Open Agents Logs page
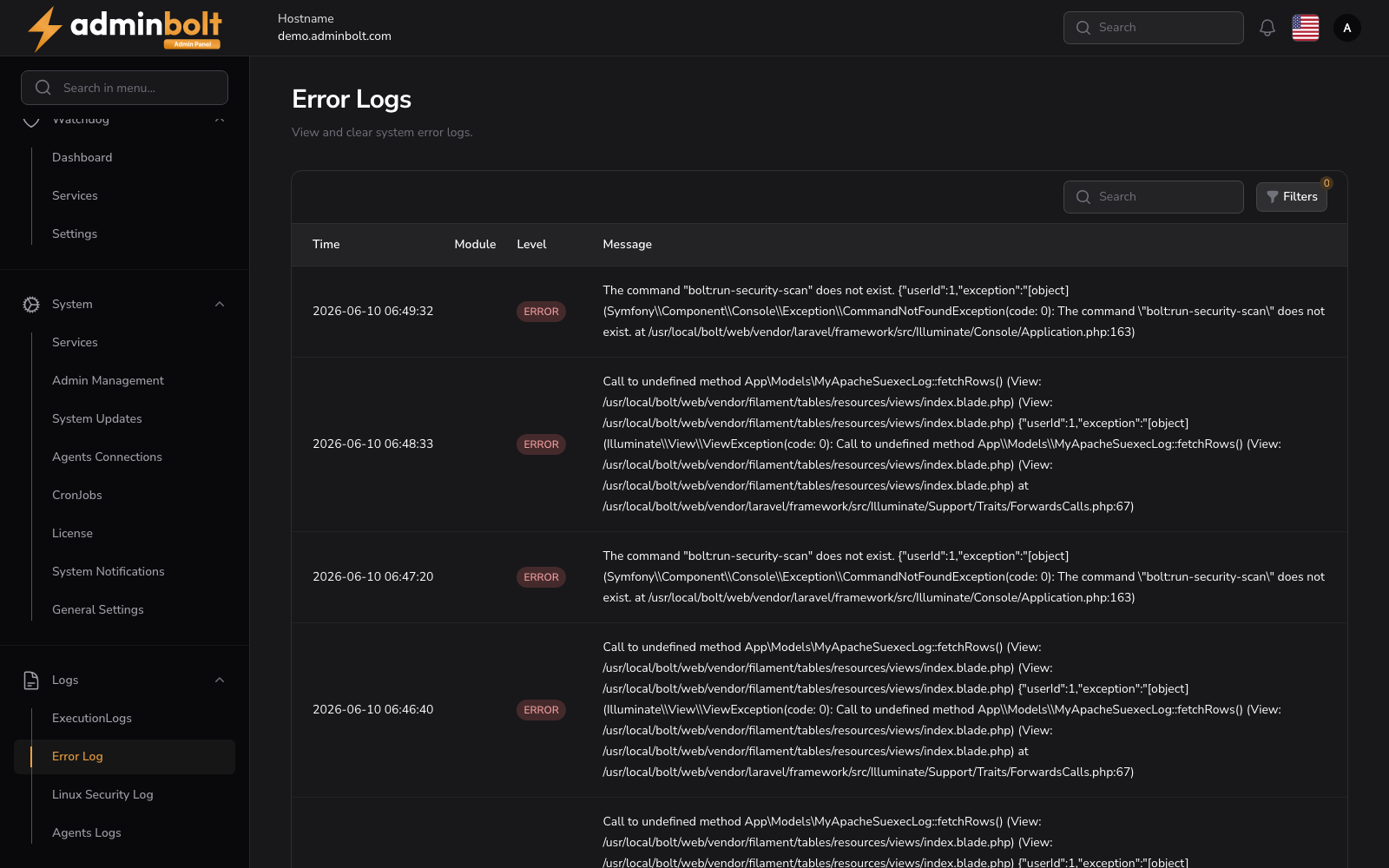Image resolution: width=1389 pixels, height=868 pixels. pyautogui.click(x=87, y=833)
